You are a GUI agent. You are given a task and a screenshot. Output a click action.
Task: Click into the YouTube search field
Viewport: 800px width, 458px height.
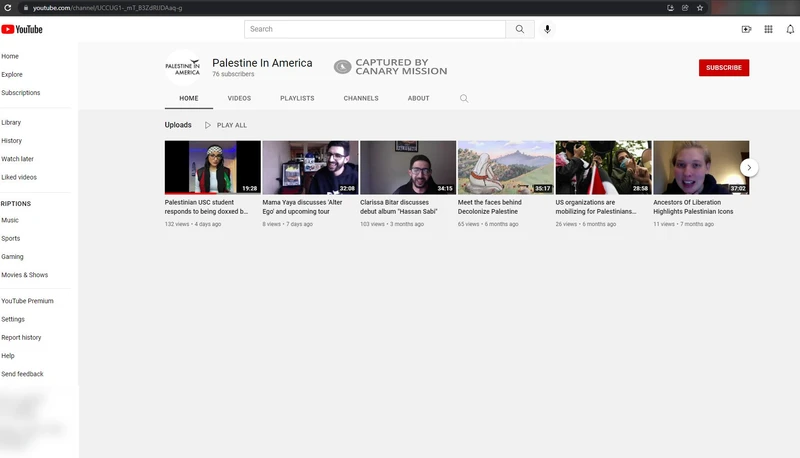[x=375, y=29]
